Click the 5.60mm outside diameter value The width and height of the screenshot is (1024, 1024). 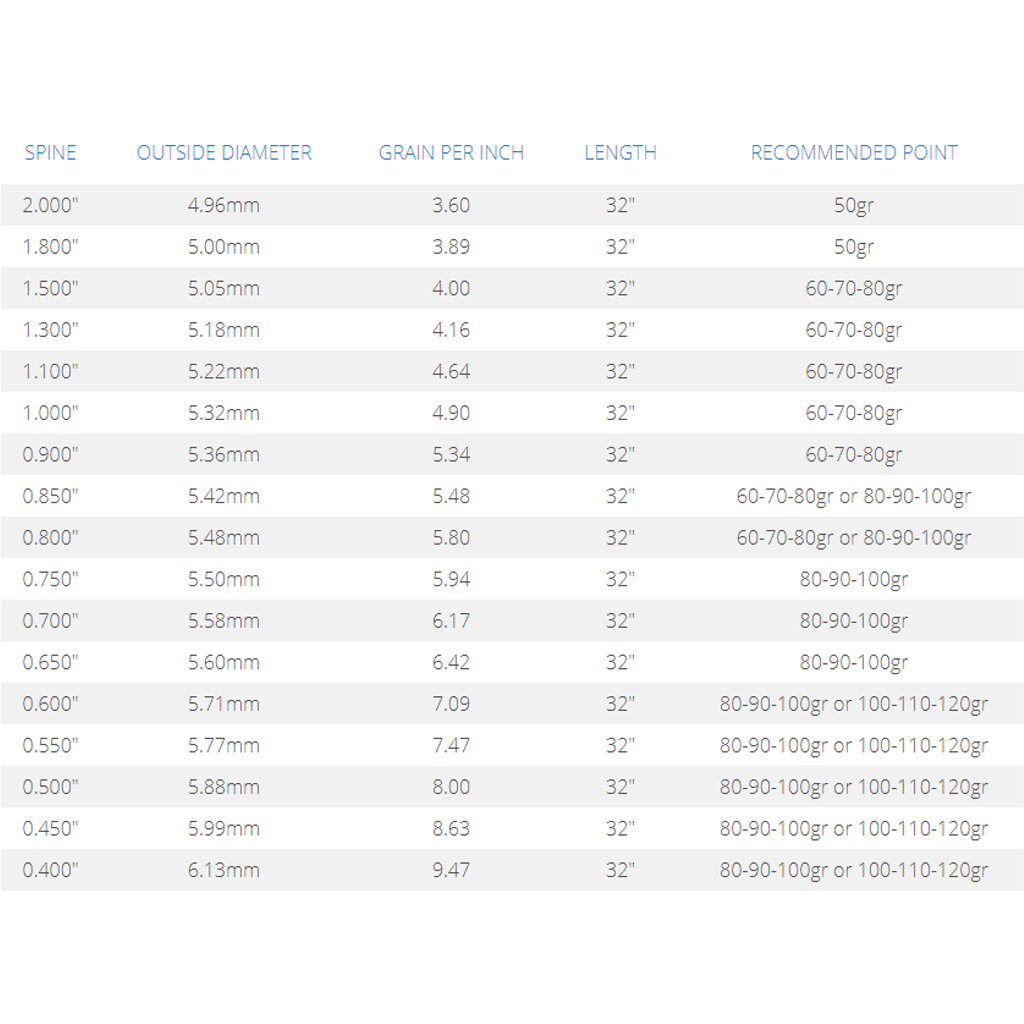click(224, 662)
